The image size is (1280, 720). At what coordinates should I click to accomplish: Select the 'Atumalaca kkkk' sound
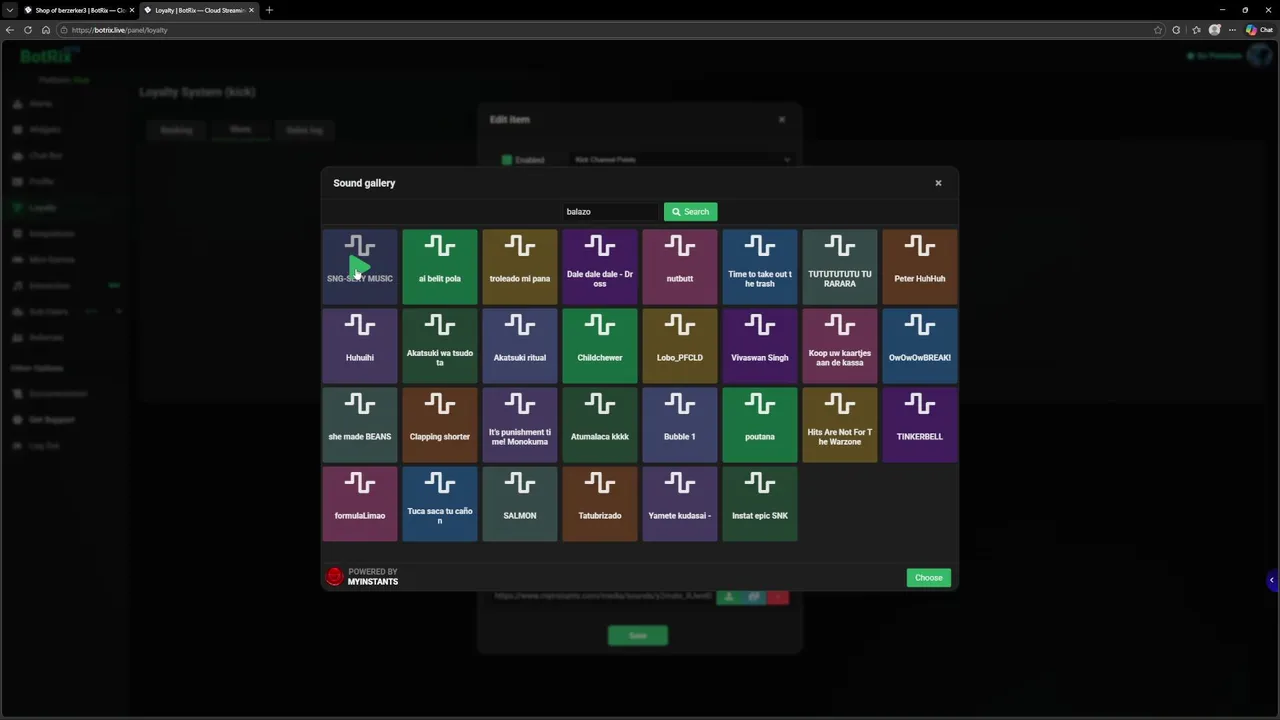(600, 424)
